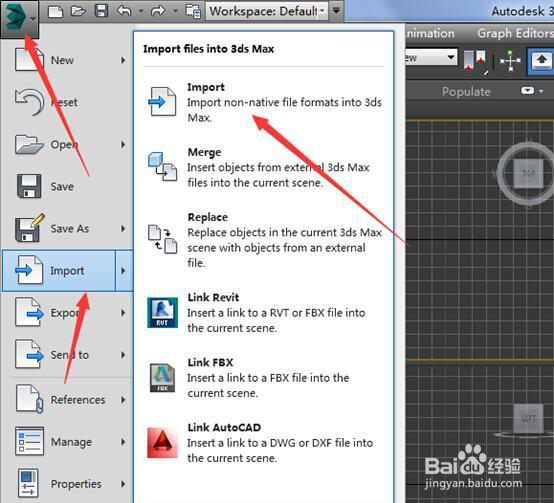Click the Project Folder icon beside Workspace
This screenshot has width=554, height=503.
(193, 11)
